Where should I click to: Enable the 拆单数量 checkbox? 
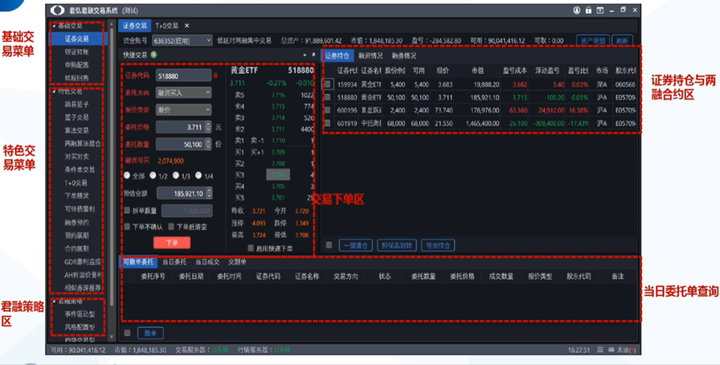tap(127, 210)
